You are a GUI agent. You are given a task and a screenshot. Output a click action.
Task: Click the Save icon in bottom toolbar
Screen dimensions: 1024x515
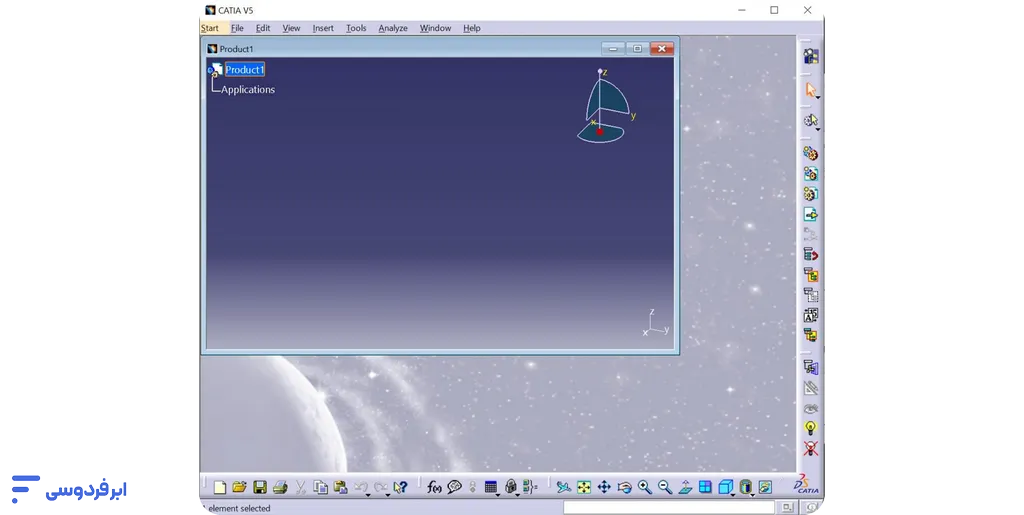[260, 487]
